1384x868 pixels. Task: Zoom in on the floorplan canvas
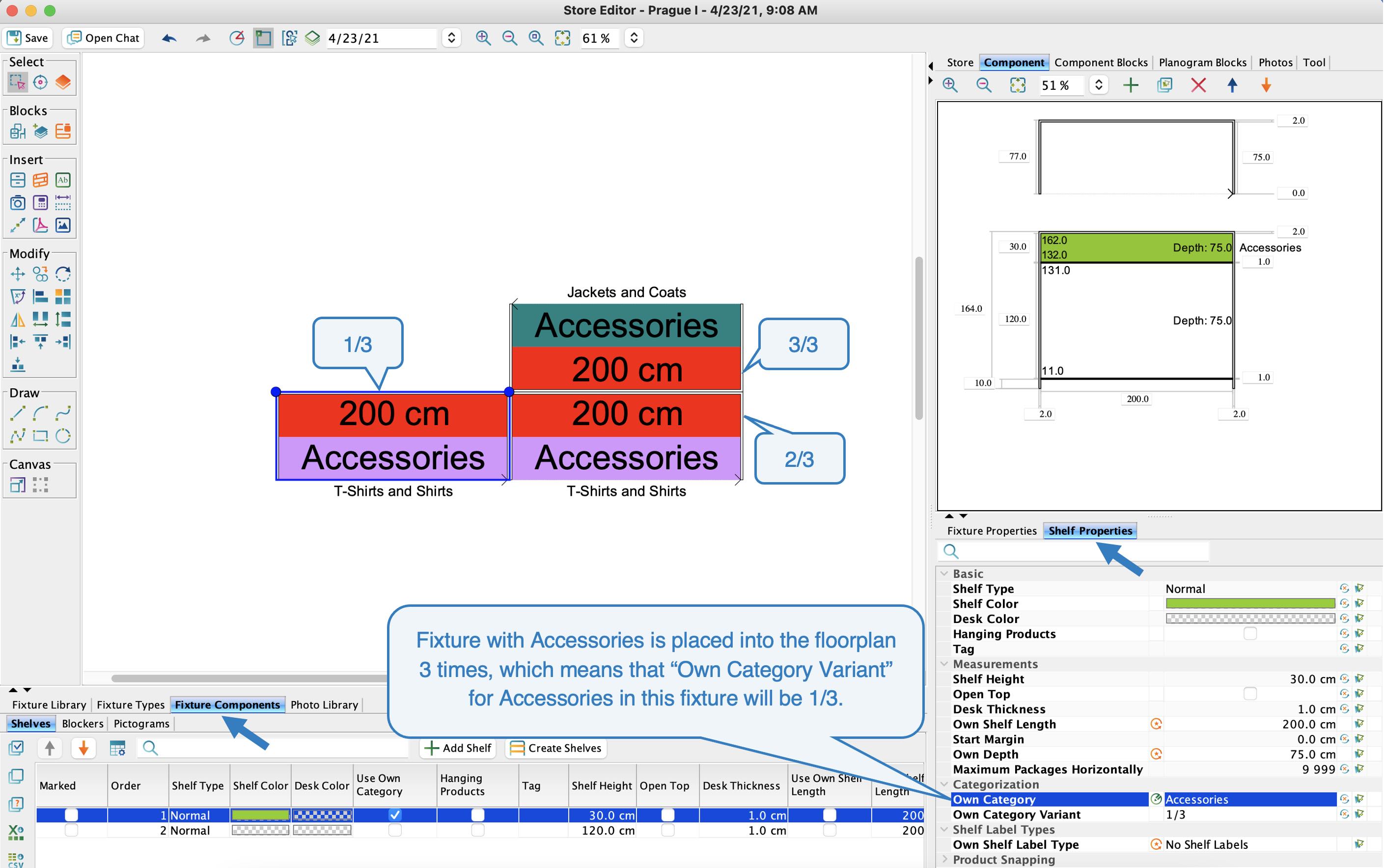tap(483, 38)
